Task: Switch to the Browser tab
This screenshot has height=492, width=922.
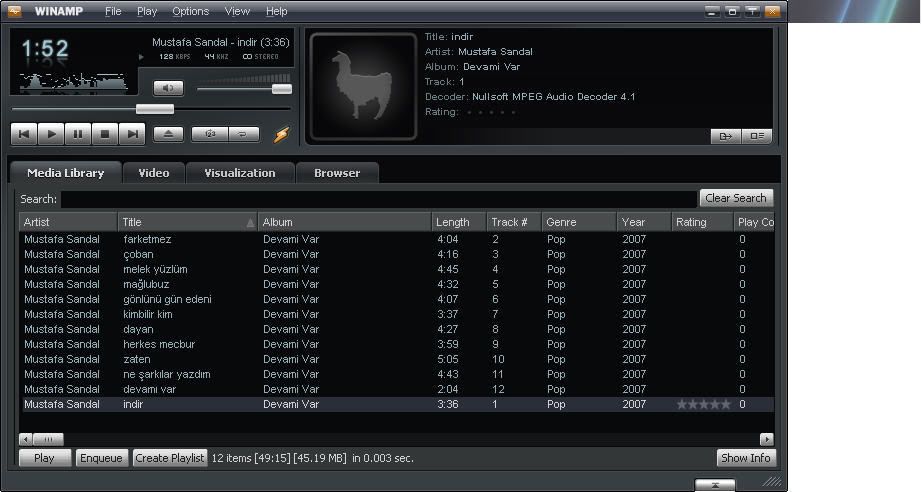Action: 337,173
